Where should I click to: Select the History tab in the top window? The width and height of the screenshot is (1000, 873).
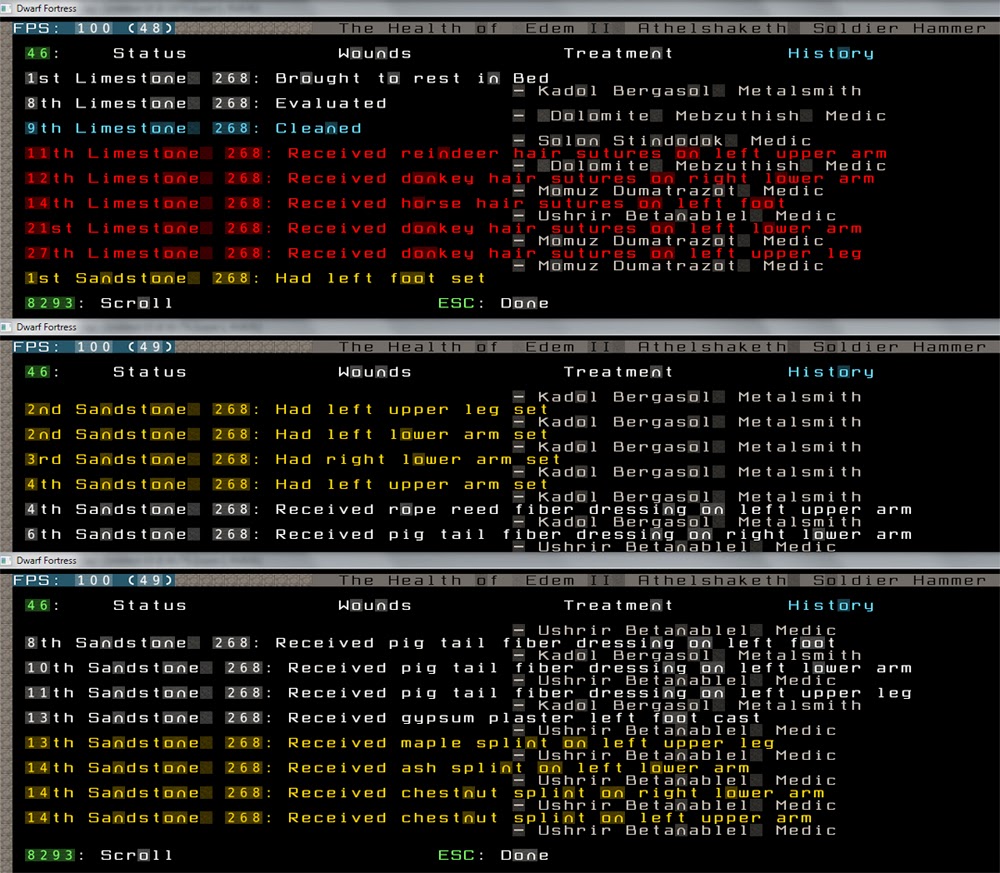coord(831,54)
